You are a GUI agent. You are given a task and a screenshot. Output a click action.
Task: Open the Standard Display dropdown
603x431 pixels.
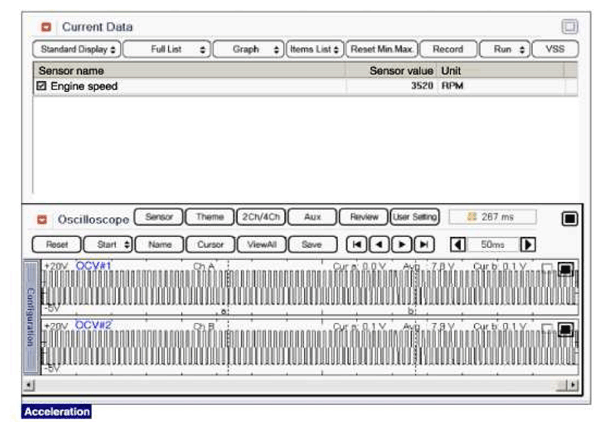tap(76, 49)
